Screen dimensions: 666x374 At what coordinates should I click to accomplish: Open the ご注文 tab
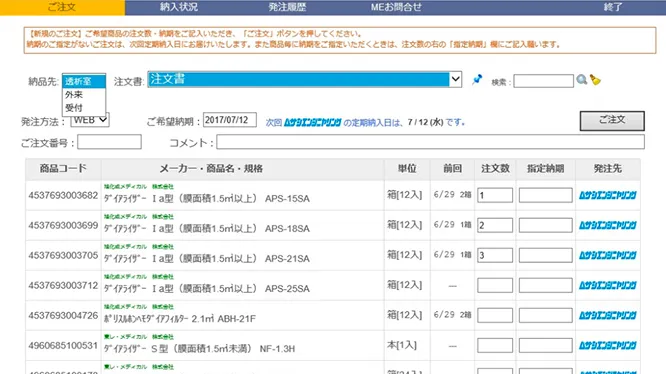pos(62,7)
